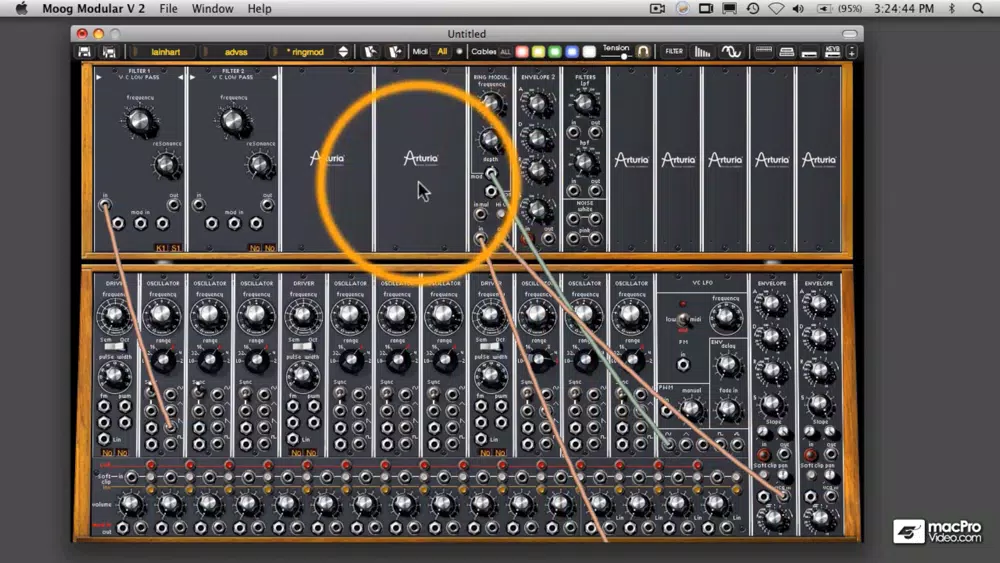This screenshot has width=1000, height=563.
Task: Select the green cable color swatch
Action: (x=555, y=52)
